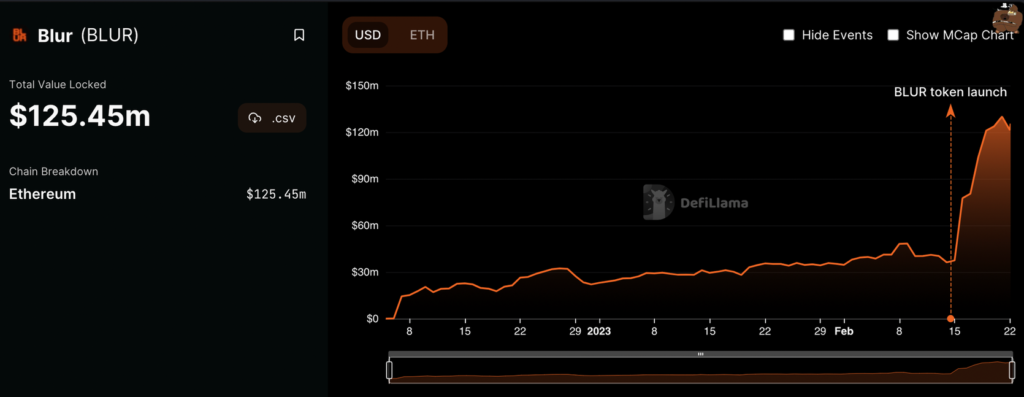Image resolution: width=1024 pixels, height=397 pixels.
Task: Select the USD denomination tab
Action: [368, 35]
